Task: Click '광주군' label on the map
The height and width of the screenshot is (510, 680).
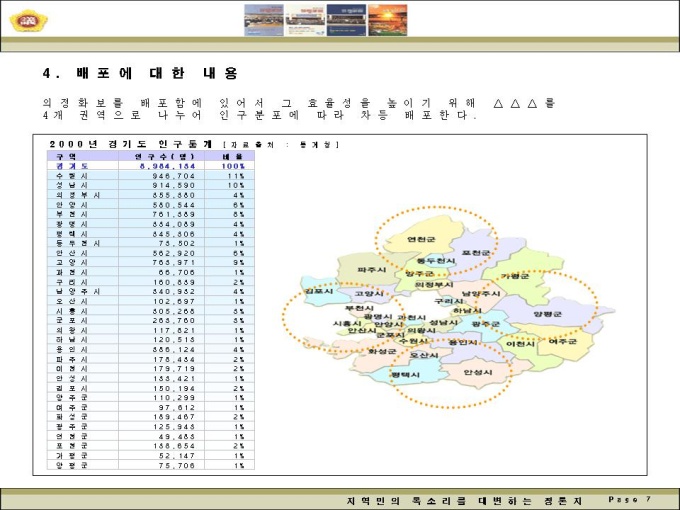Action: click(486, 324)
